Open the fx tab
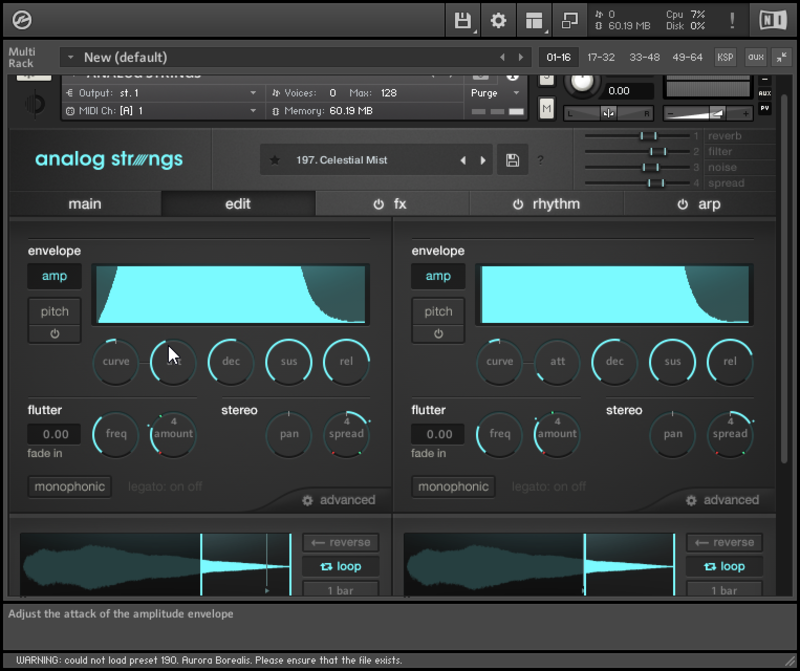 point(400,204)
